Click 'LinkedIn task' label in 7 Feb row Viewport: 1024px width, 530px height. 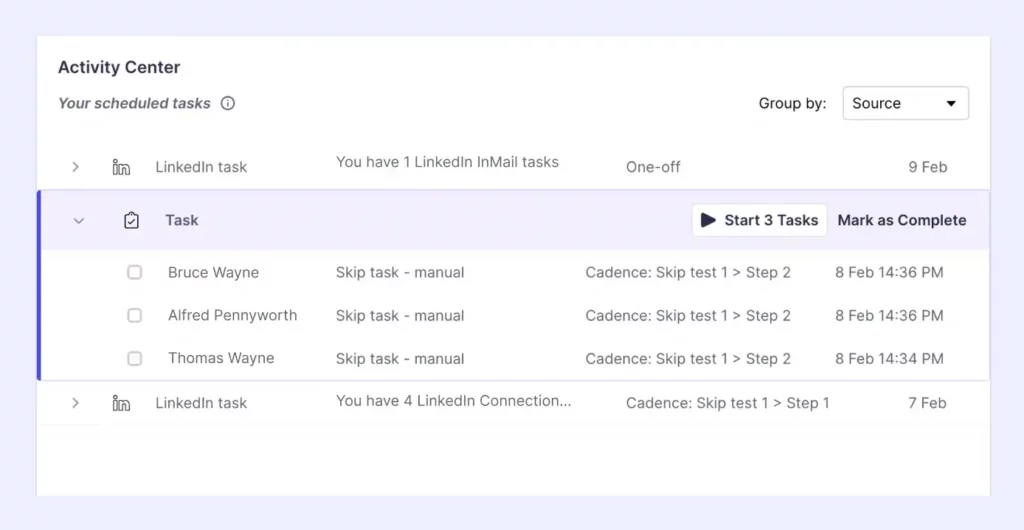201,403
